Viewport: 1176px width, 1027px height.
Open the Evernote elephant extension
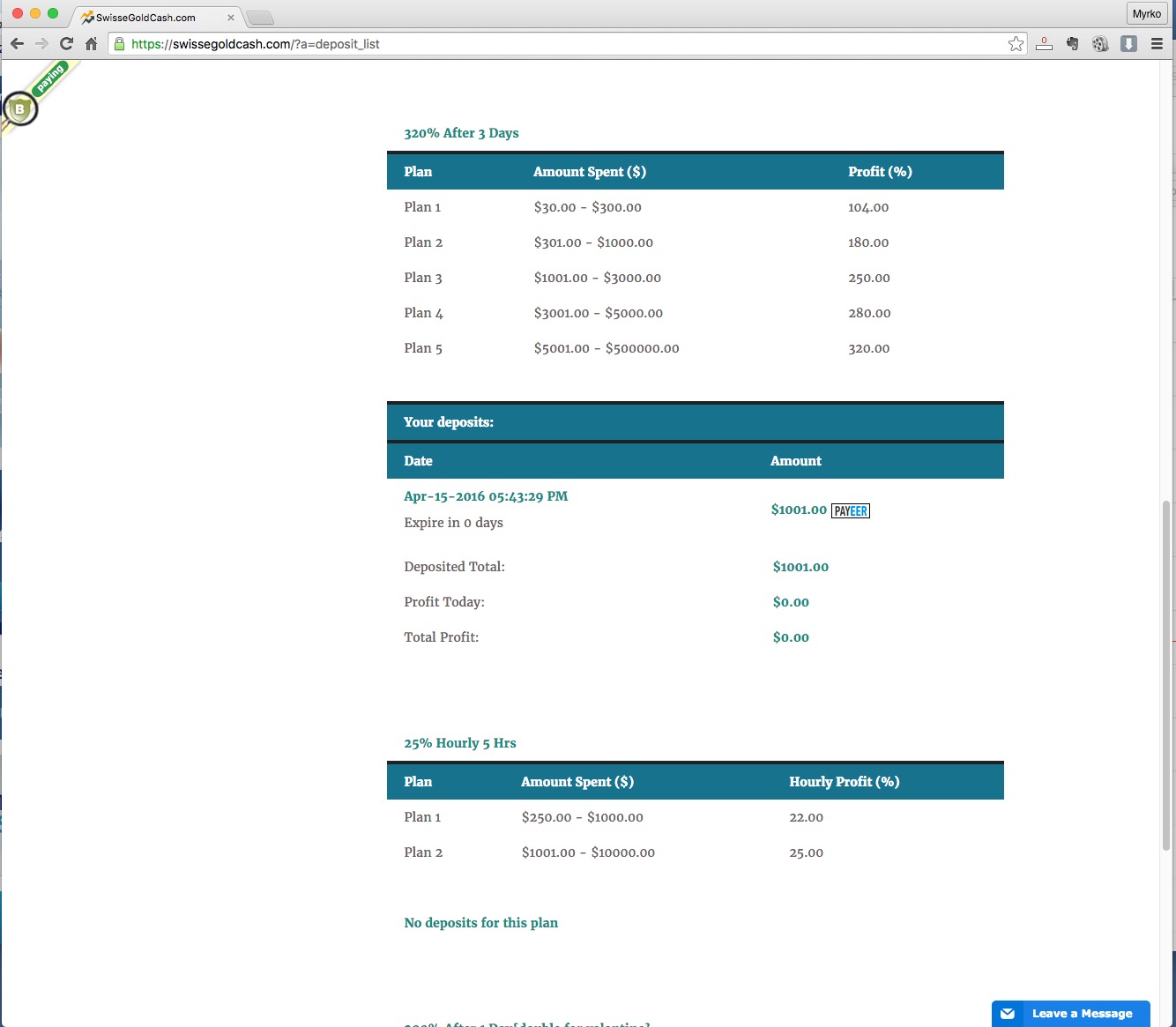(1072, 44)
